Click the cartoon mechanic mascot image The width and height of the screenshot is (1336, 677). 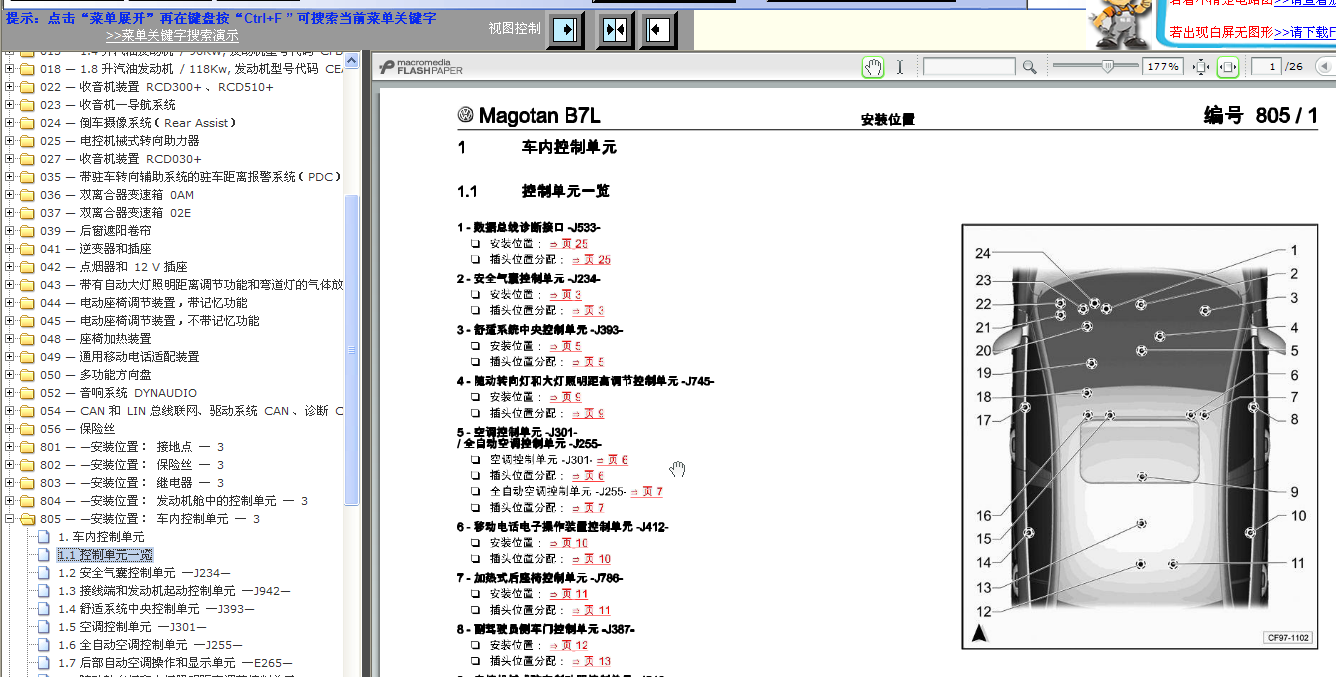(x=1118, y=24)
